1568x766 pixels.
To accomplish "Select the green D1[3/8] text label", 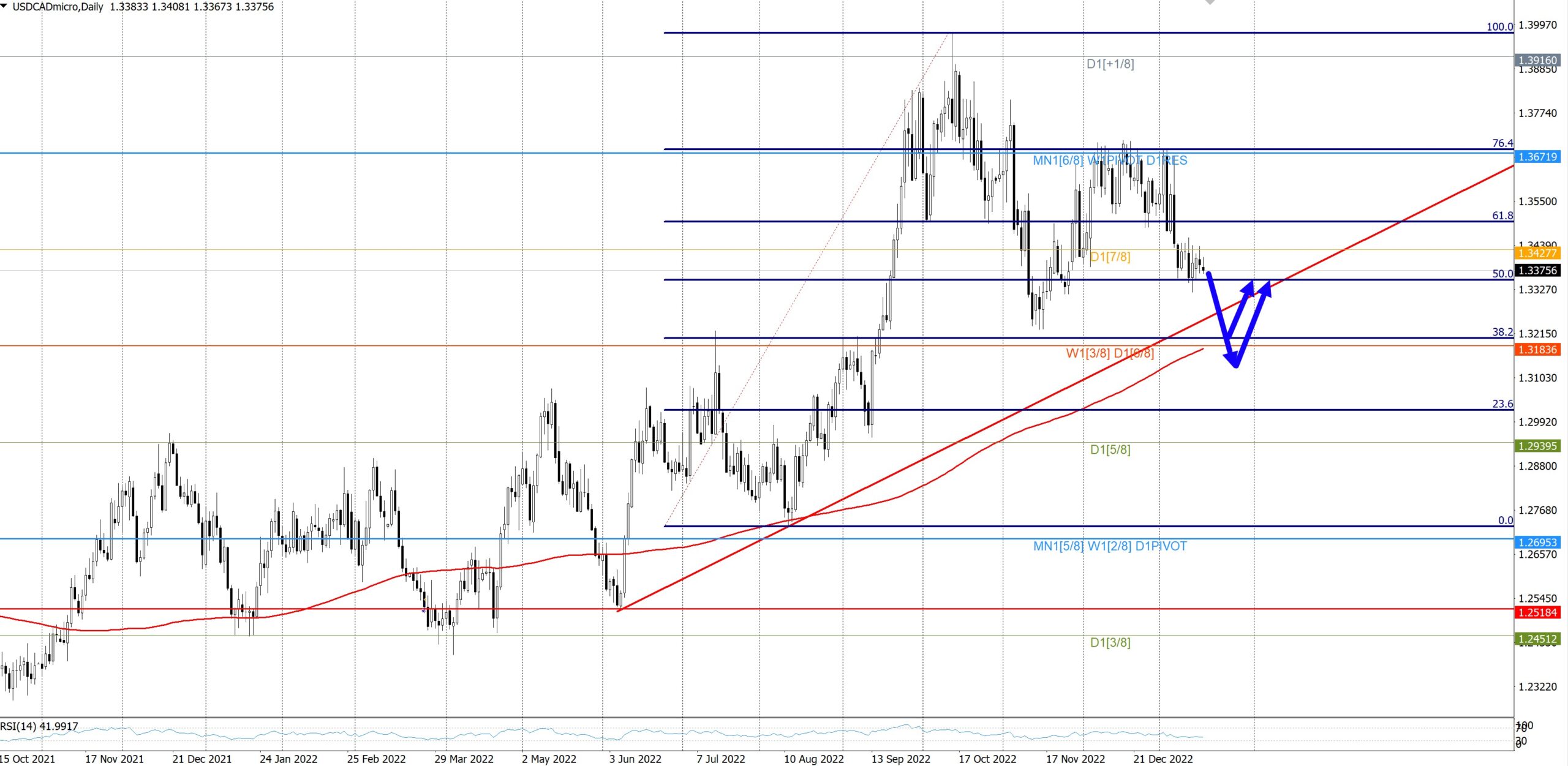I will click(1110, 642).
